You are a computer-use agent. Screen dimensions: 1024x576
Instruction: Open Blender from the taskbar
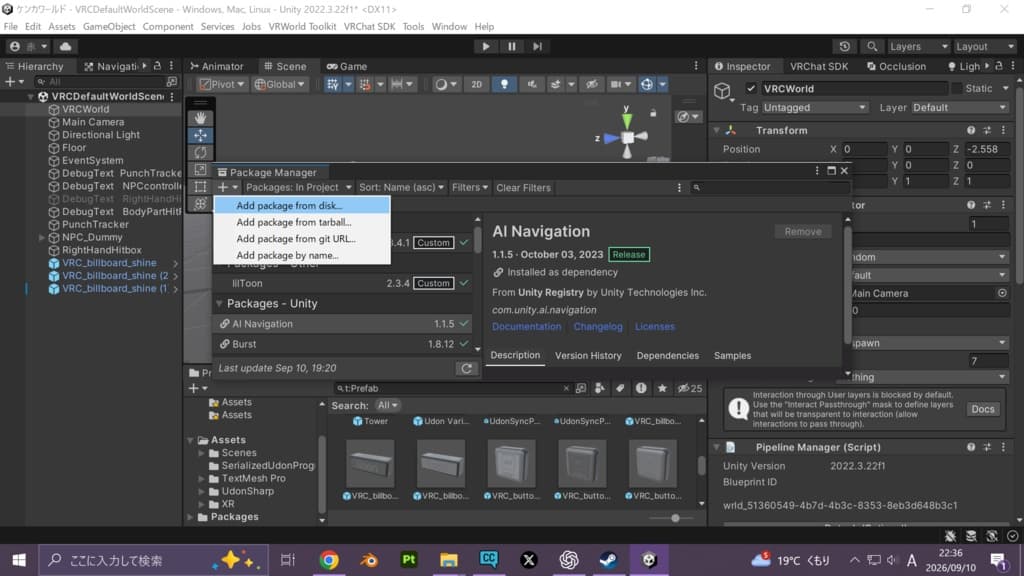(x=369, y=560)
